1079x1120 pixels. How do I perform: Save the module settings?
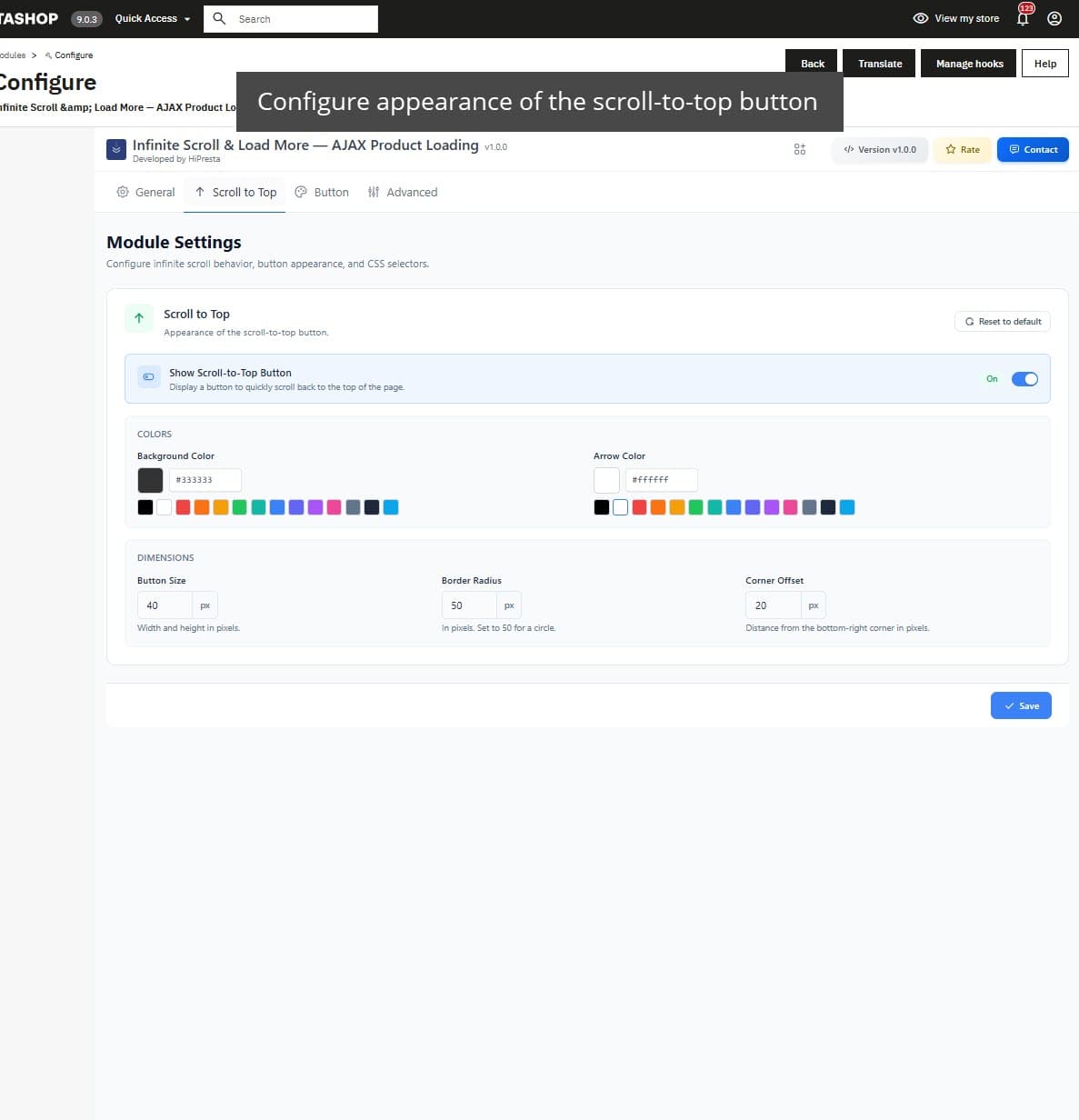click(x=1021, y=705)
